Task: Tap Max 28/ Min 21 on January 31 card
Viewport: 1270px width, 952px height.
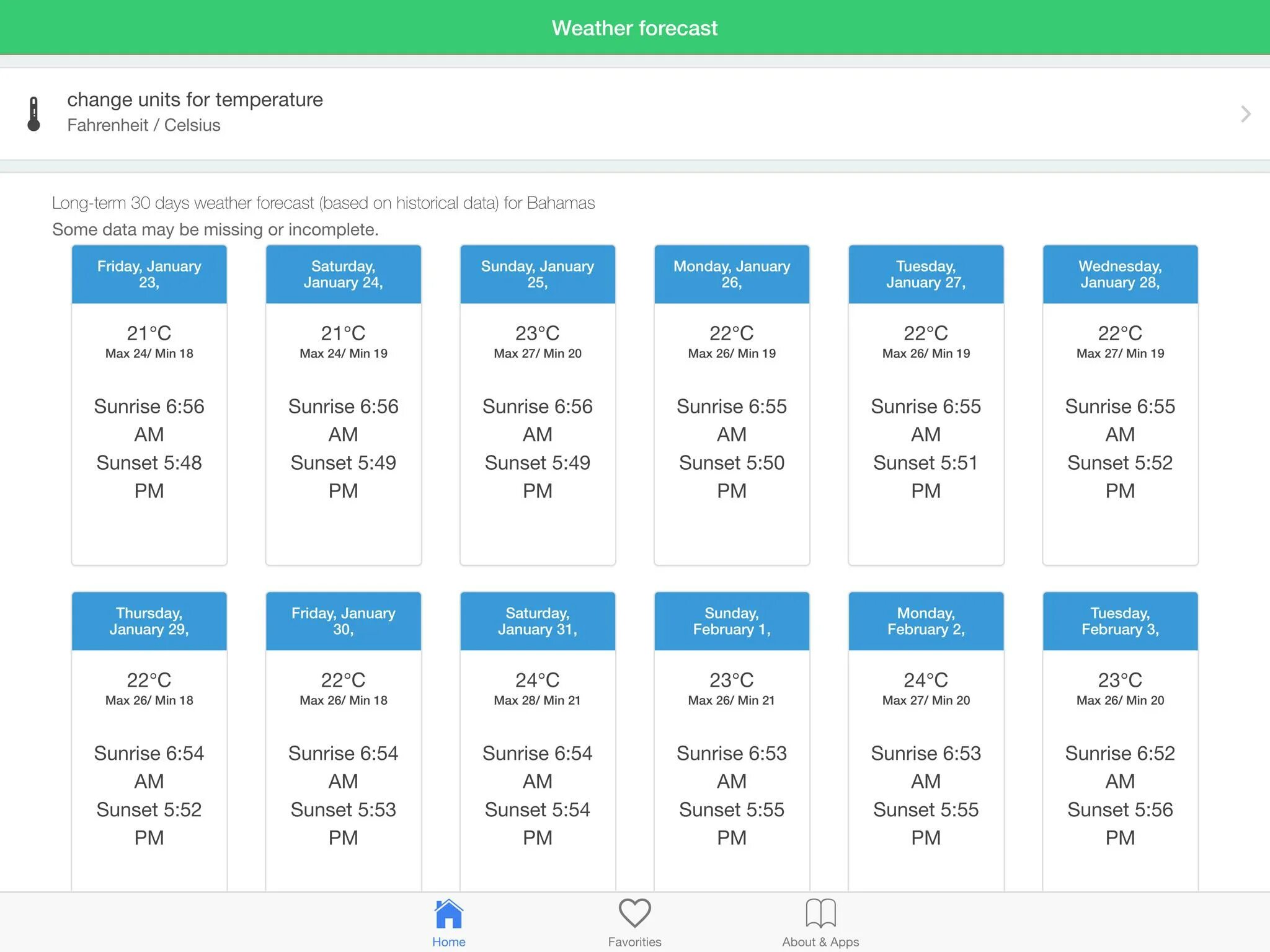Action: 538,700
